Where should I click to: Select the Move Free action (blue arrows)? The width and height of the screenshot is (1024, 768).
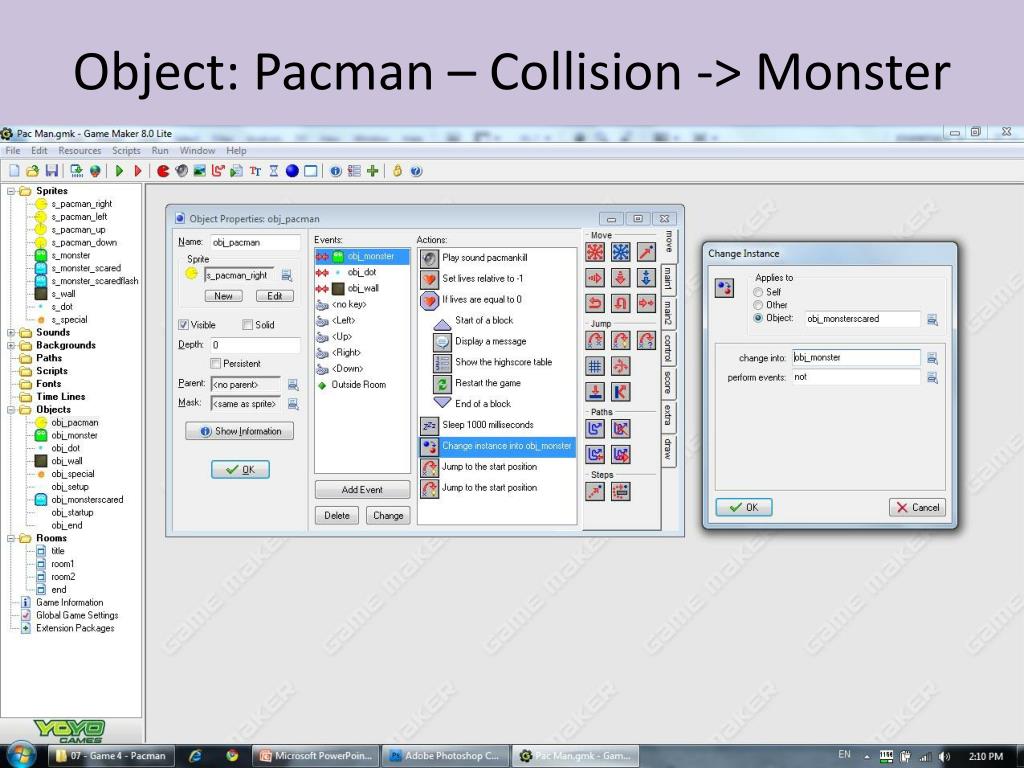click(x=620, y=252)
